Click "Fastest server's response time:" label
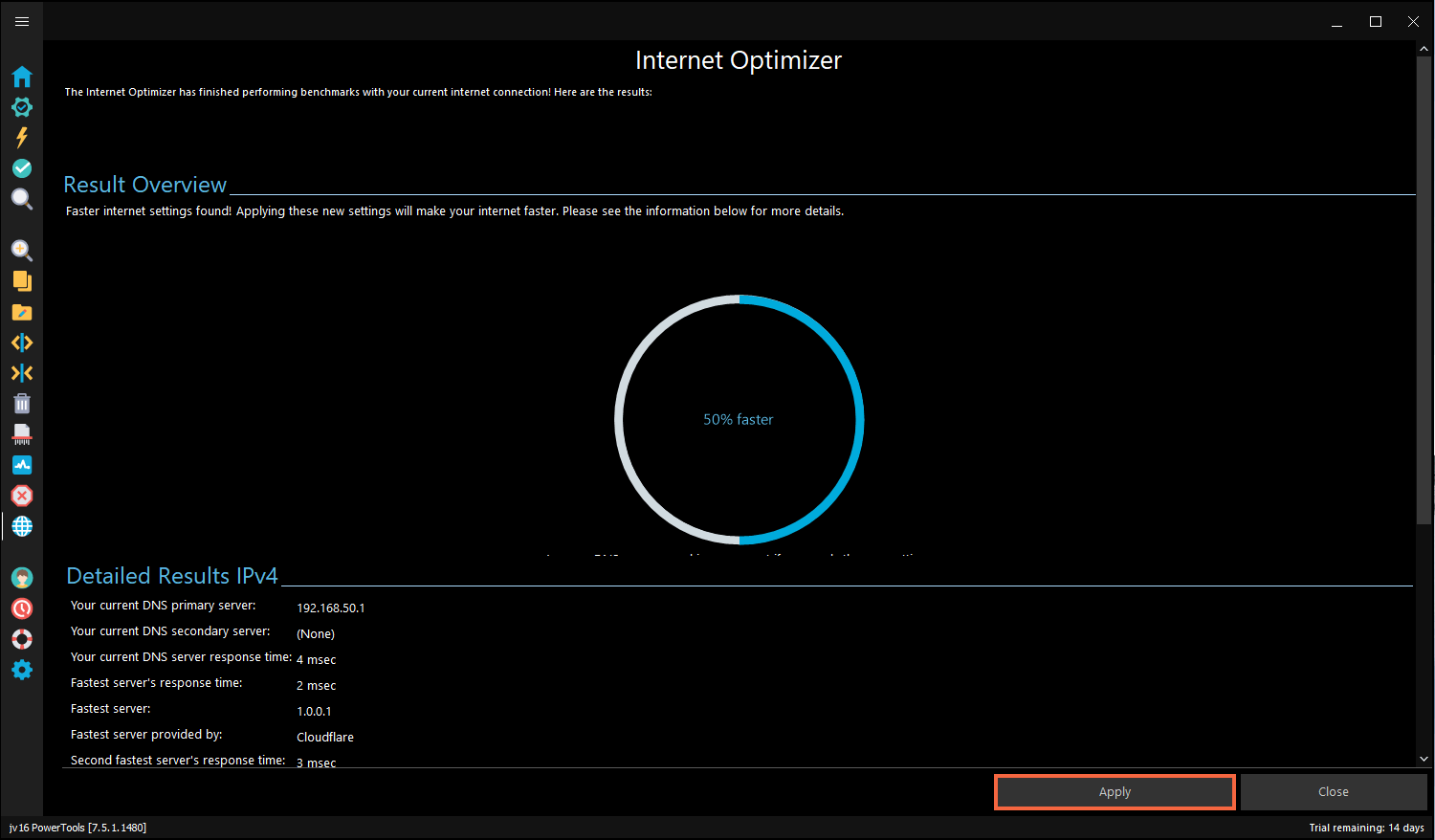The width and height of the screenshot is (1435, 840). tap(157, 683)
